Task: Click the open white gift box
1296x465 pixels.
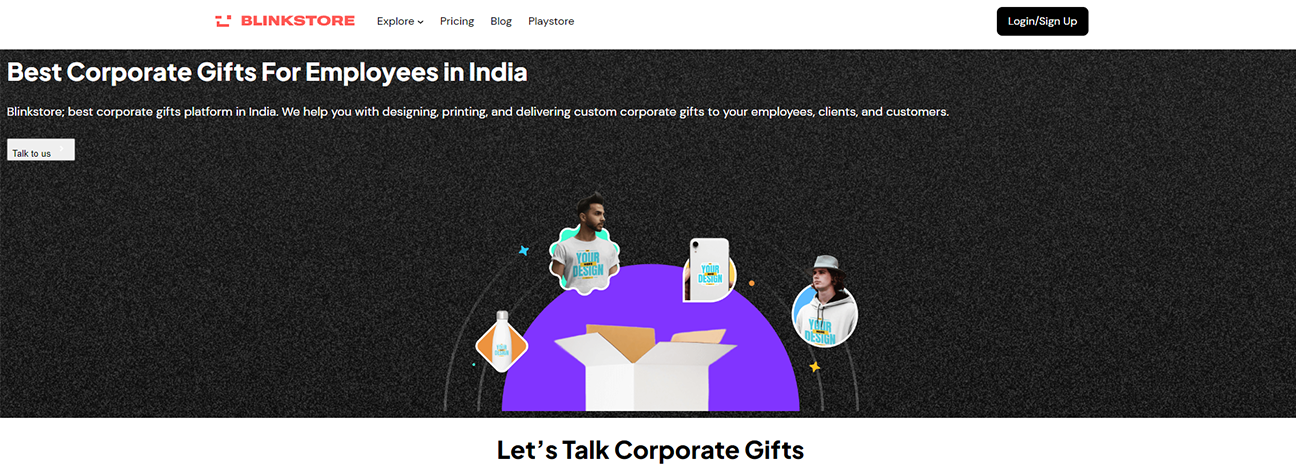Action: coord(645,367)
